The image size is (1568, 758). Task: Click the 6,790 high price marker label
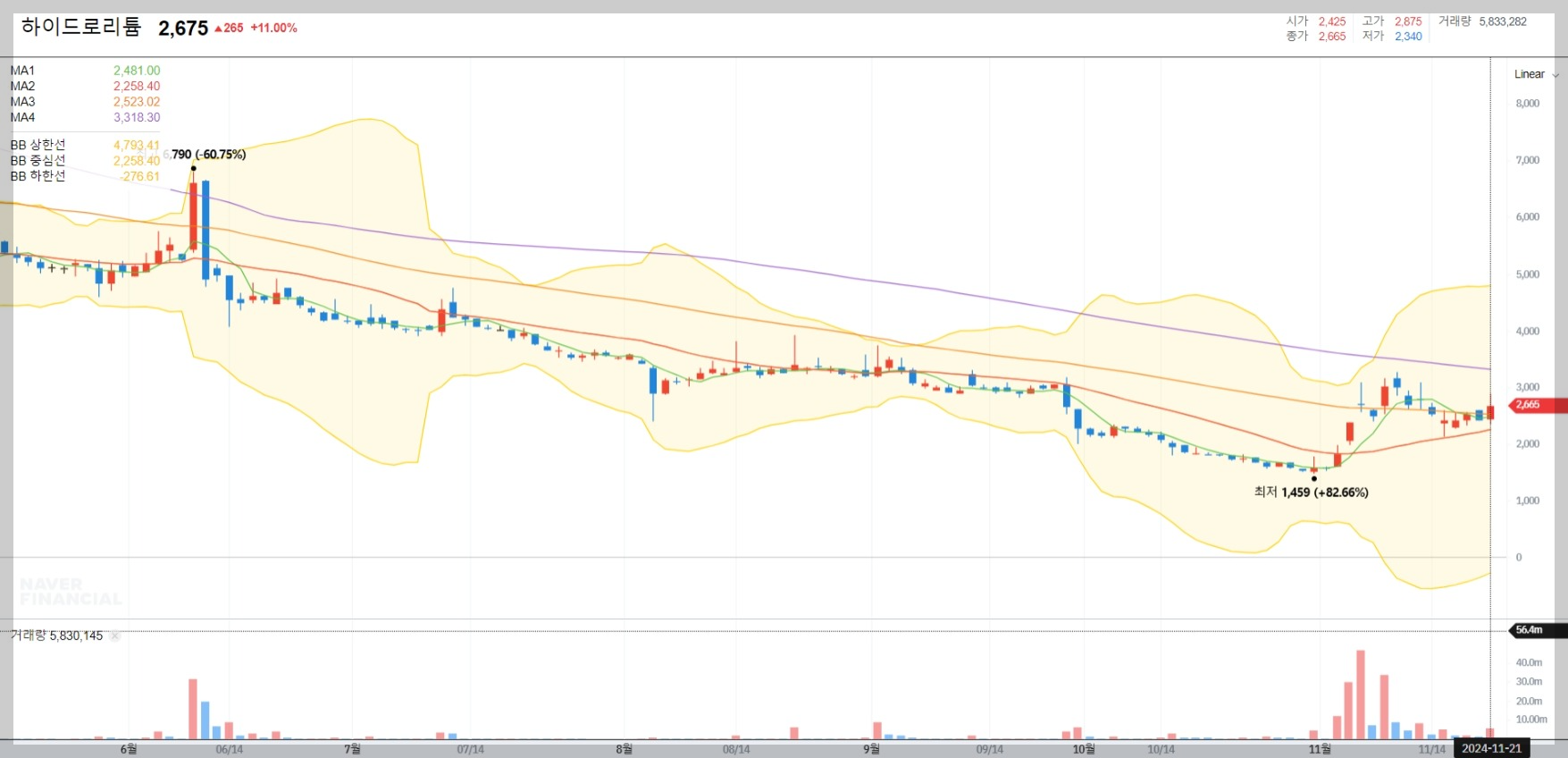click(204, 155)
